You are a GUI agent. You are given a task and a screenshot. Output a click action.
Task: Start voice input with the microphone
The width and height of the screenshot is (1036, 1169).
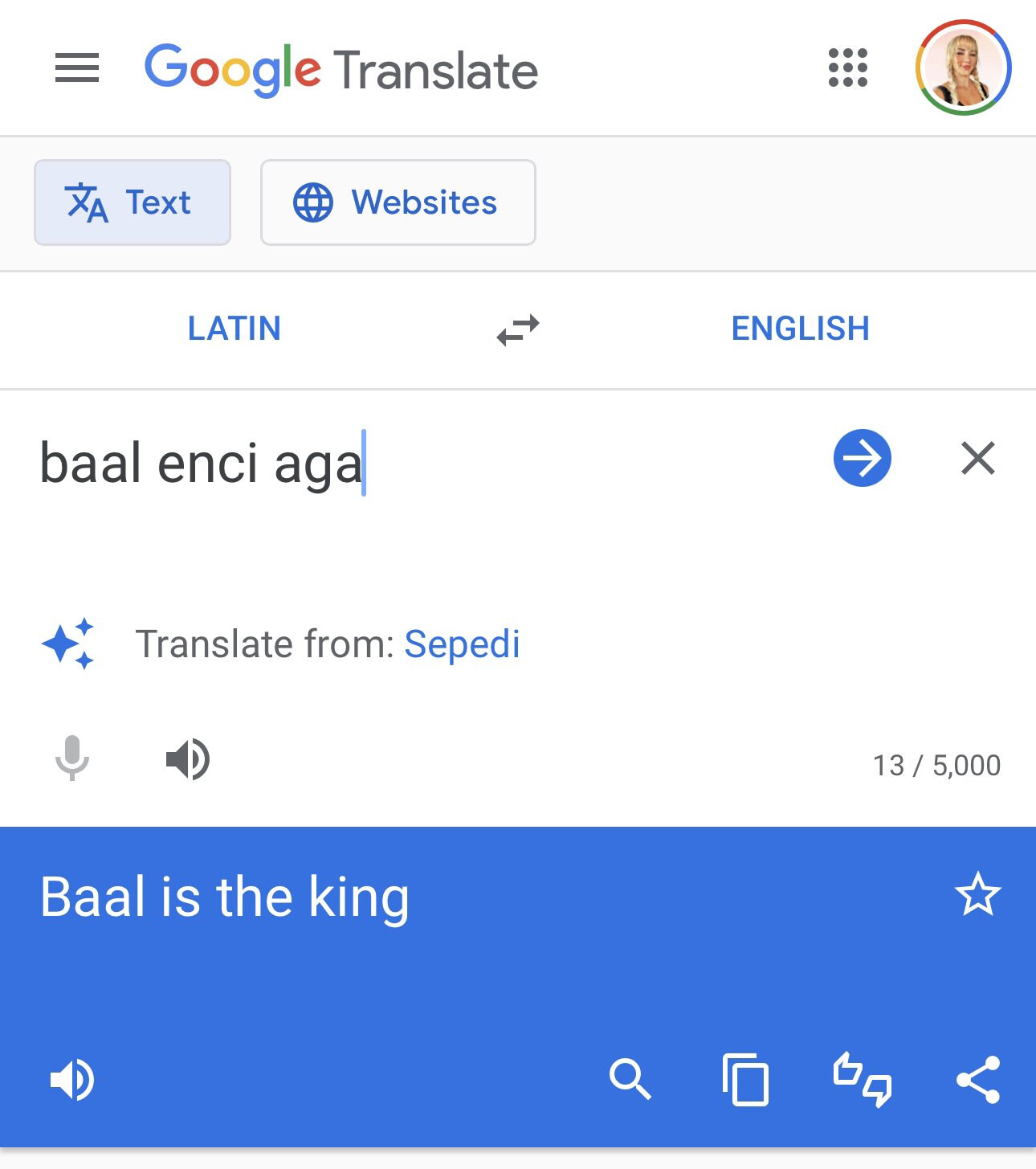tap(72, 758)
